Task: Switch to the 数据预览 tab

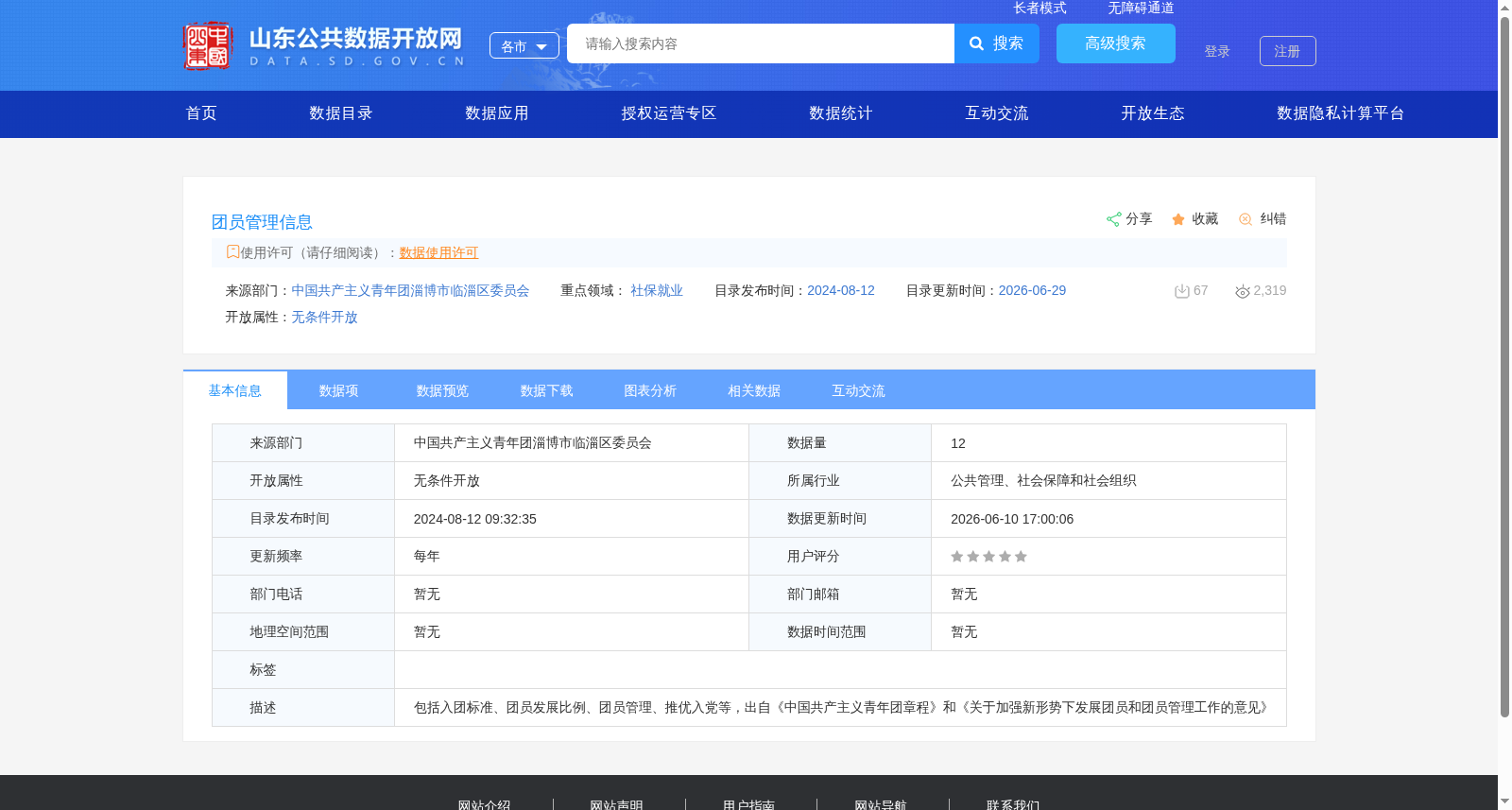Action: click(443, 390)
